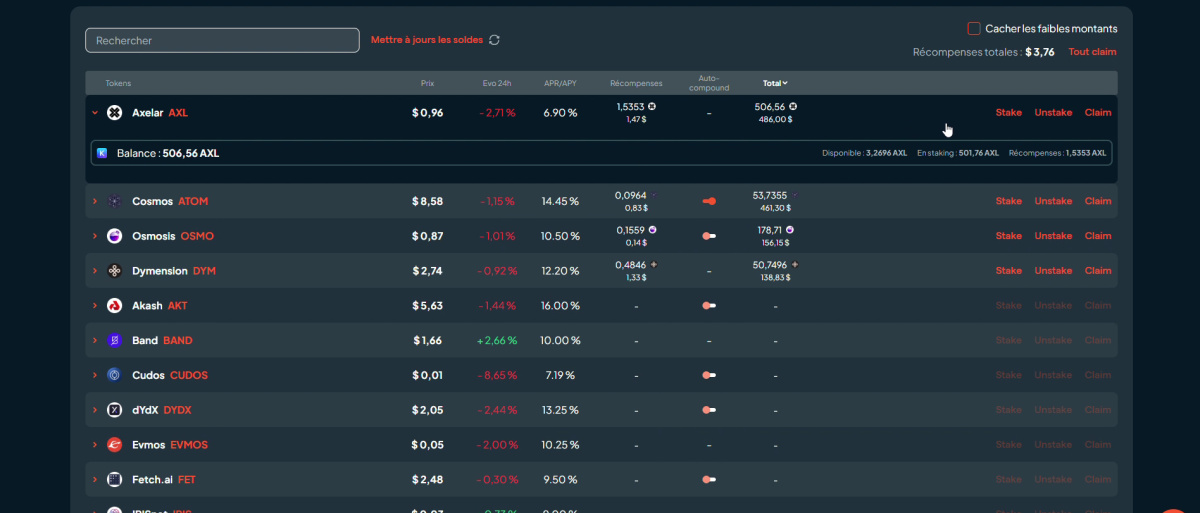This screenshot has height=513, width=1200.
Task: Click the dYdX DYDX token icon
Action: (x=114, y=410)
